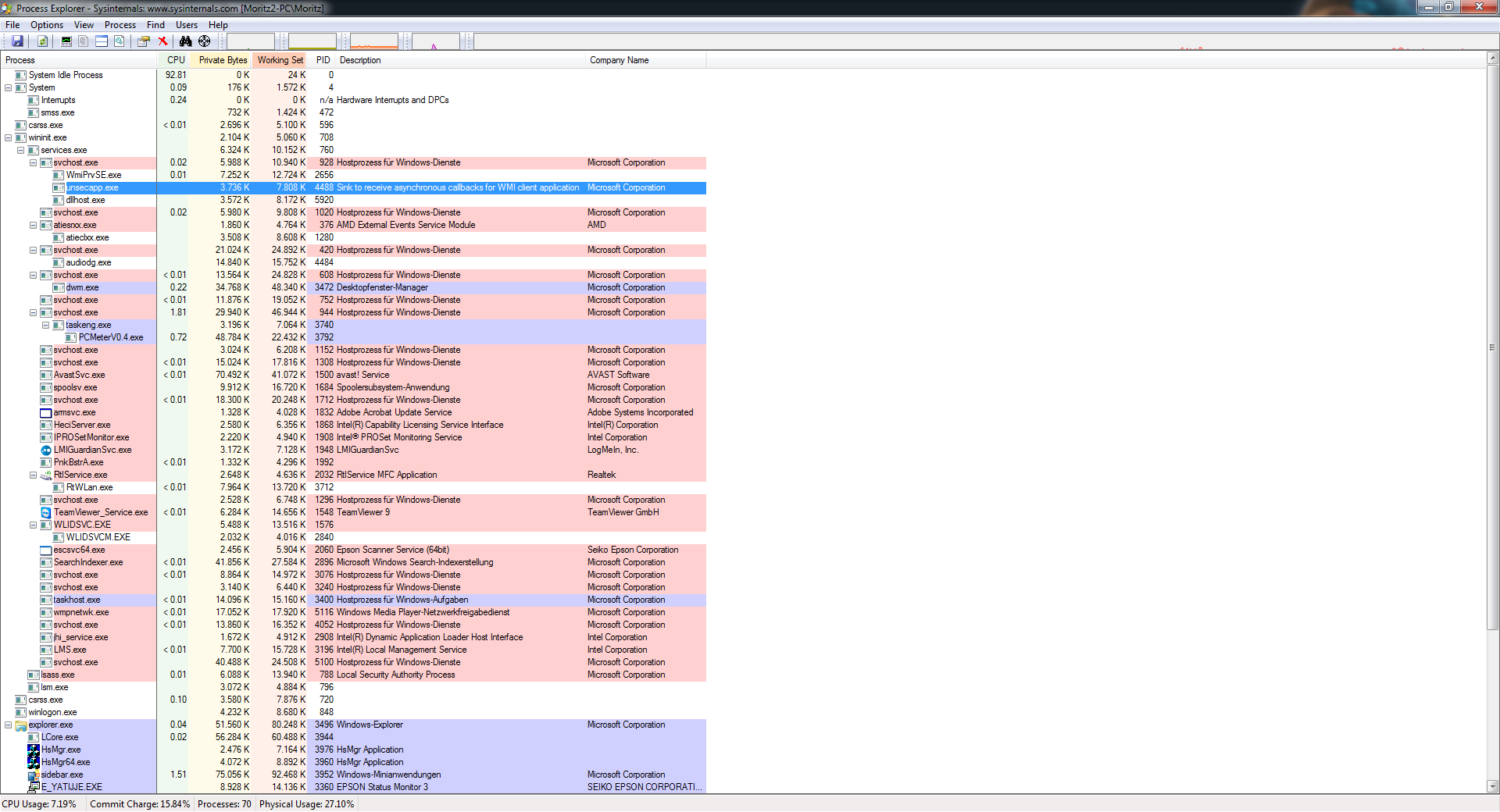The image size is (1500, 812).
Task: Collapse the taskeng.exe tree node
Action: (46, 325)
